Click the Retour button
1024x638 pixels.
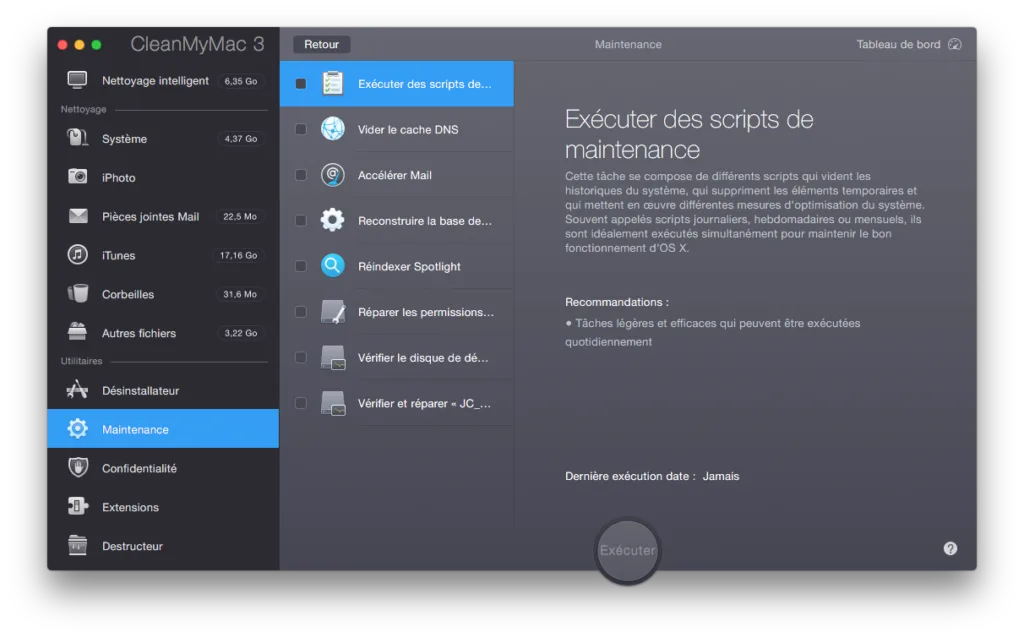click(321, 44)
